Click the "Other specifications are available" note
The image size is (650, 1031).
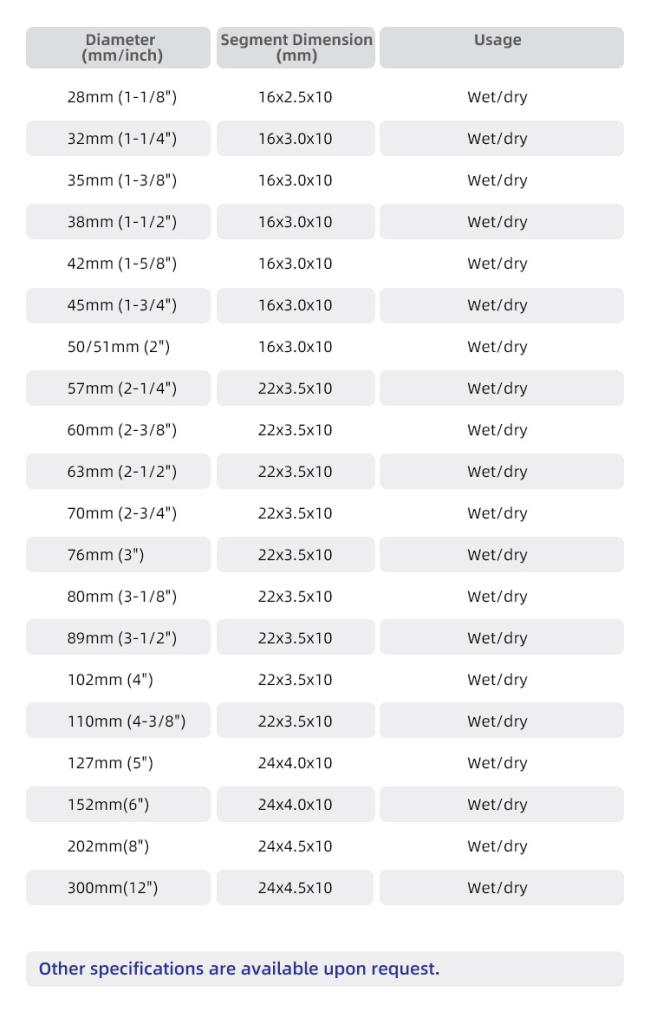click(x=239, y=969)
